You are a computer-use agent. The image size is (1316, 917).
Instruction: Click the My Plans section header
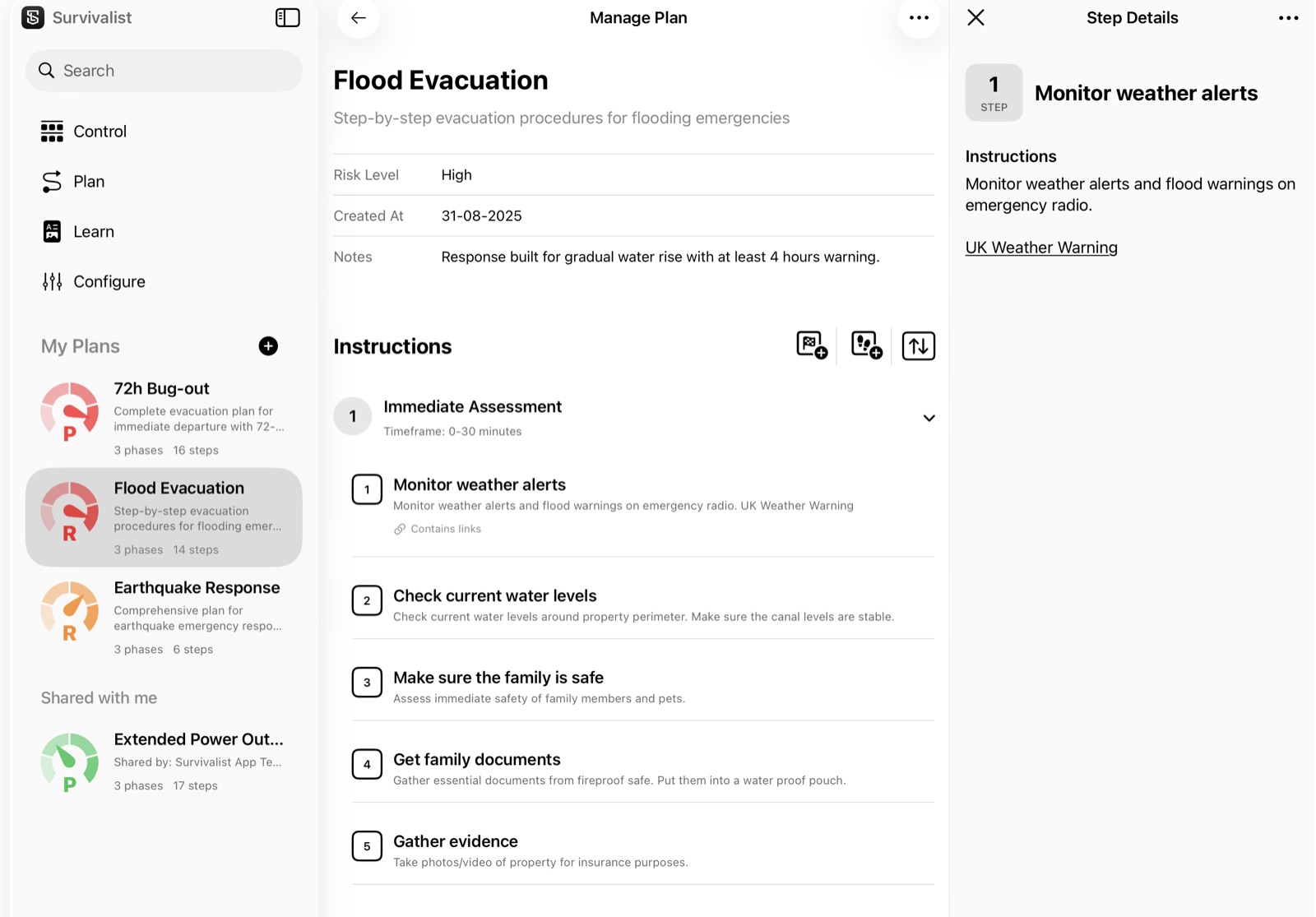point(81,346)
